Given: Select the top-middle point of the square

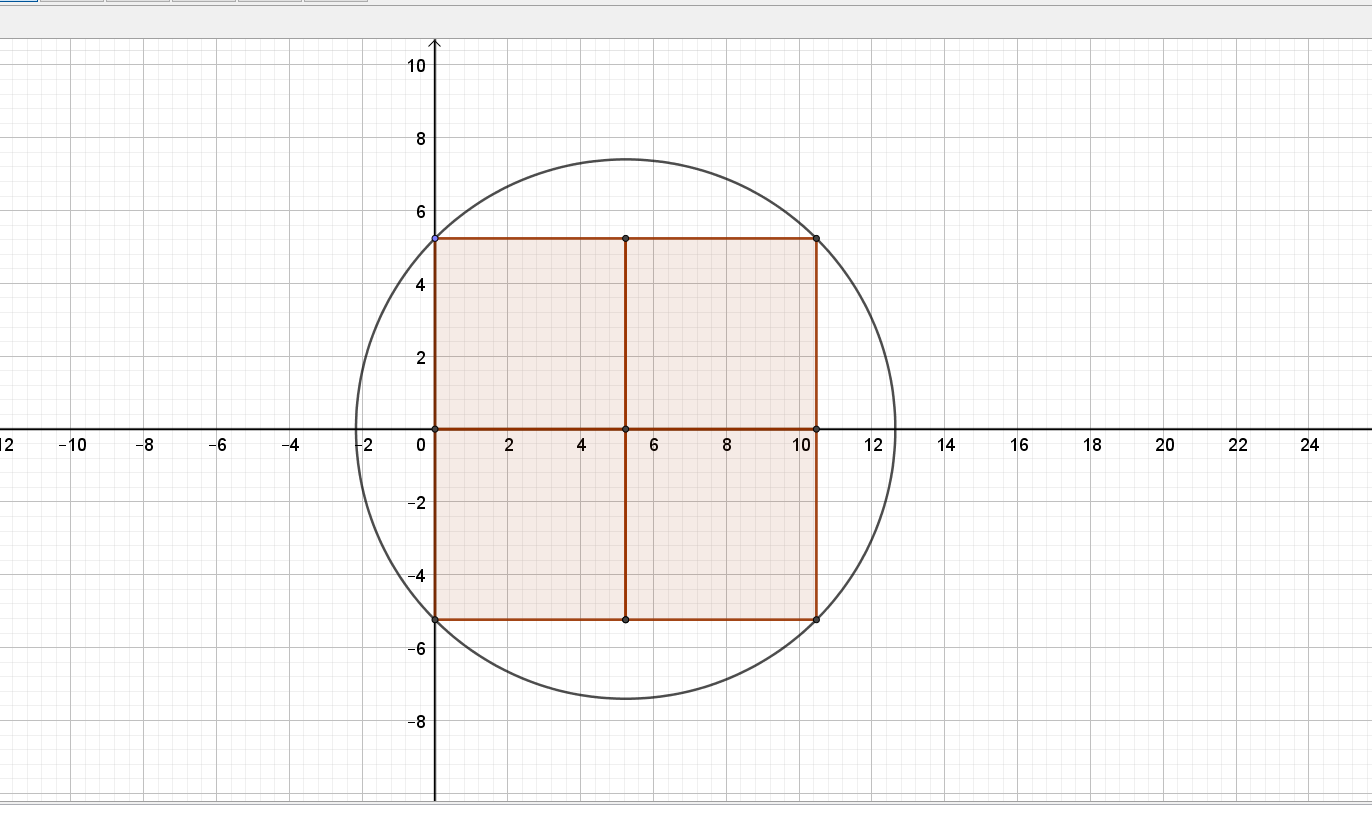Looking at the screenshot, I should click(626, 238).
